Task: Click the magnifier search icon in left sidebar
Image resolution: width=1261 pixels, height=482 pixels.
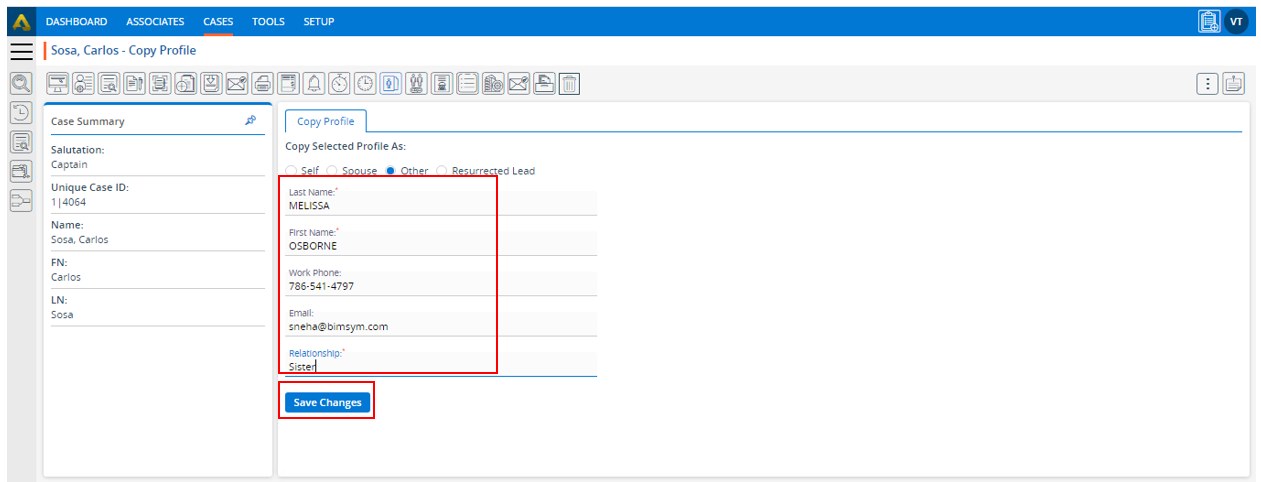Action: tap(21, 84)
